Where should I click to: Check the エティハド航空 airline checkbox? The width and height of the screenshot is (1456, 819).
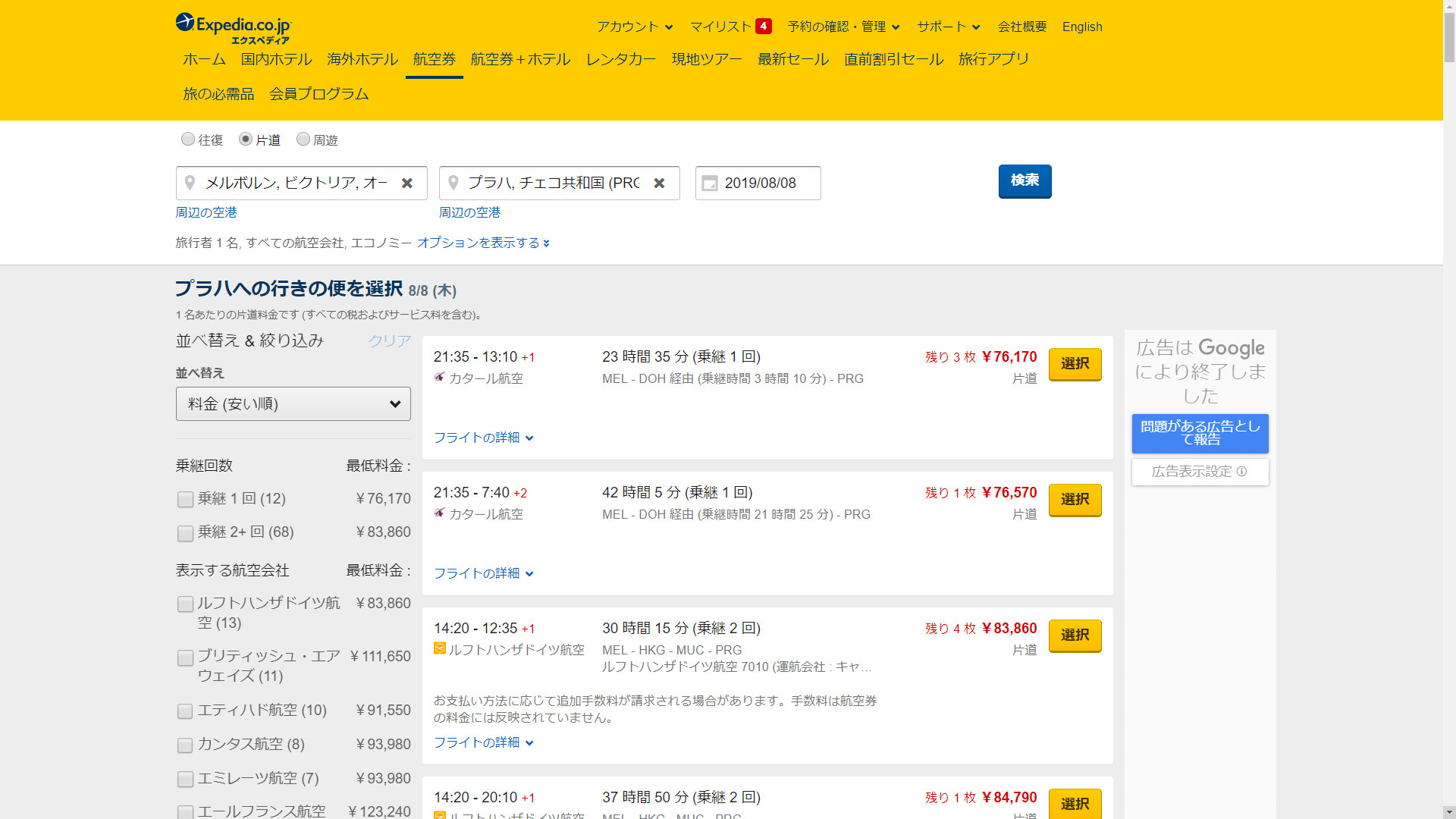coord(185,711)
